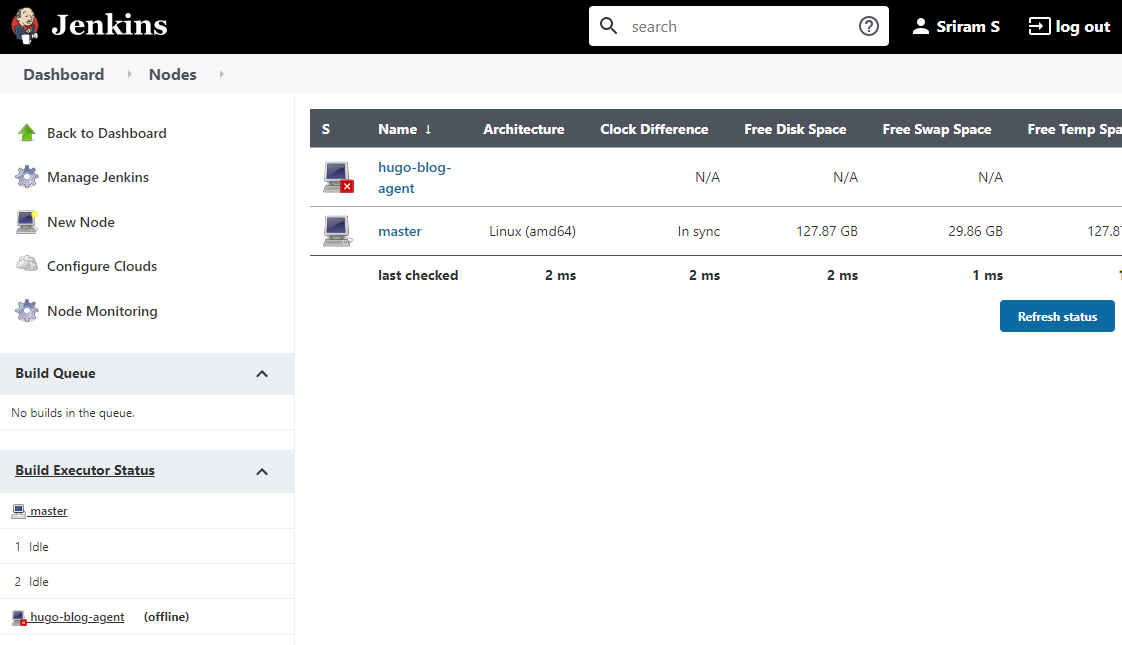Click the last checked row label
This screenshot has height=645, width=1122.
(418, 275)
